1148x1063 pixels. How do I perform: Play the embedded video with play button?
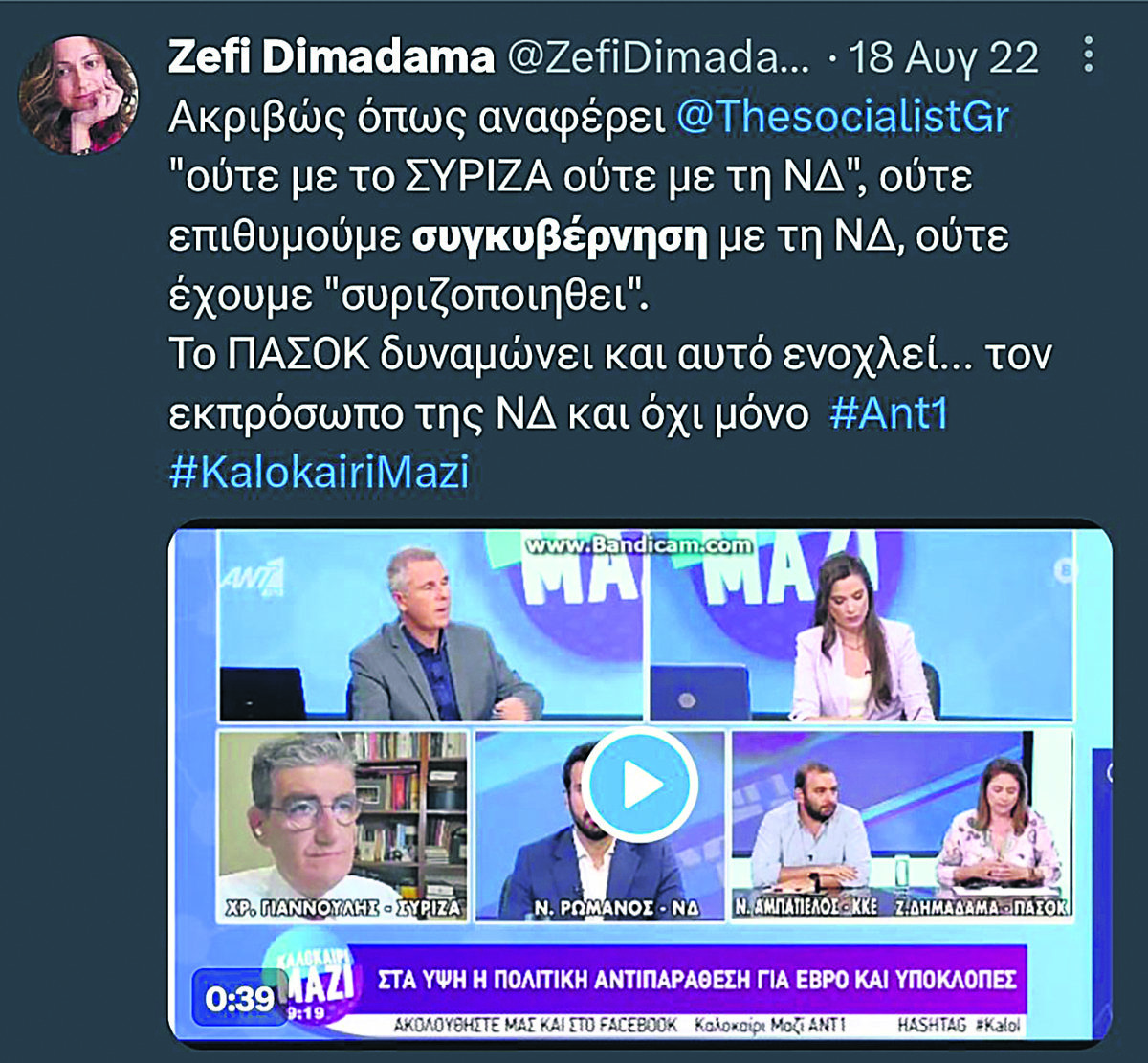coord(640,785)
